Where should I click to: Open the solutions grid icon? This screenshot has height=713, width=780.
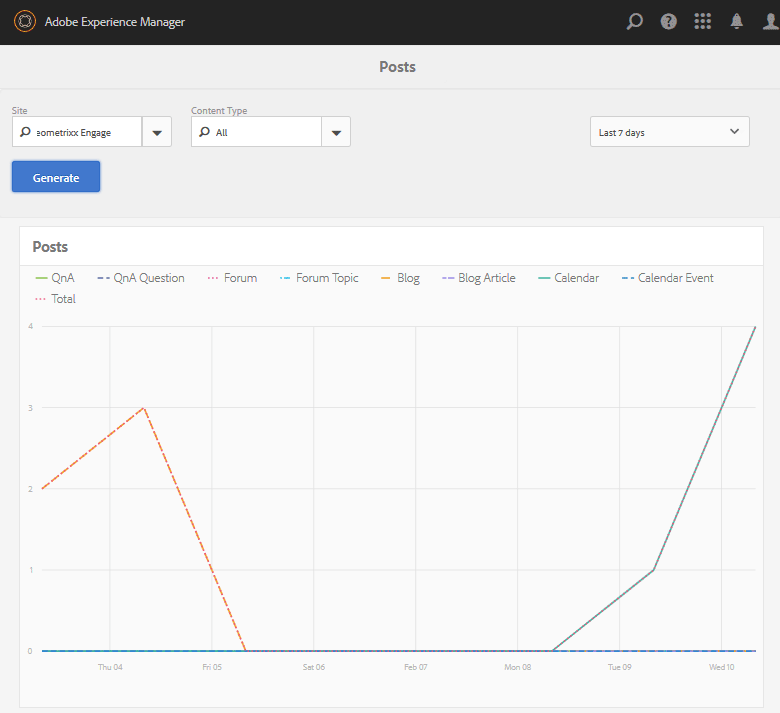[702, 21]
